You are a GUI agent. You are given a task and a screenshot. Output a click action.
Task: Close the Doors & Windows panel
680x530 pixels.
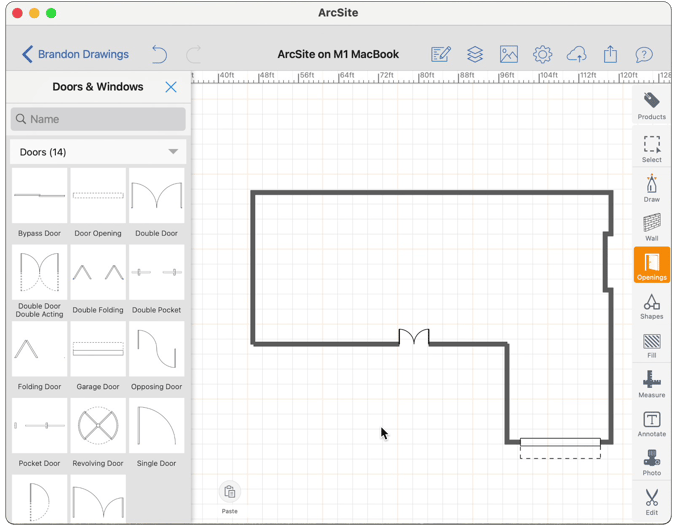(171, 87)
